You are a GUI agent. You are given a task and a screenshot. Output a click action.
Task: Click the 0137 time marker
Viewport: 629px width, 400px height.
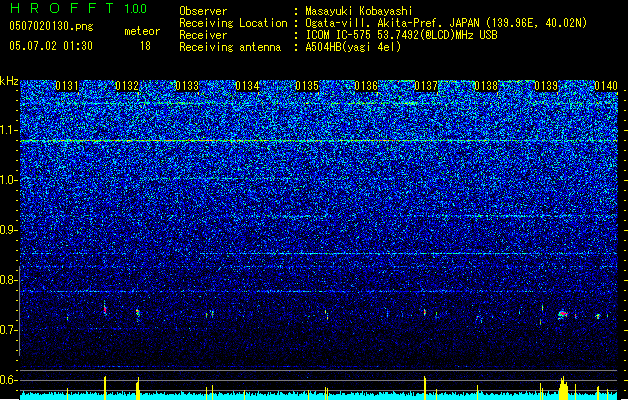click(x=426, y=86)
